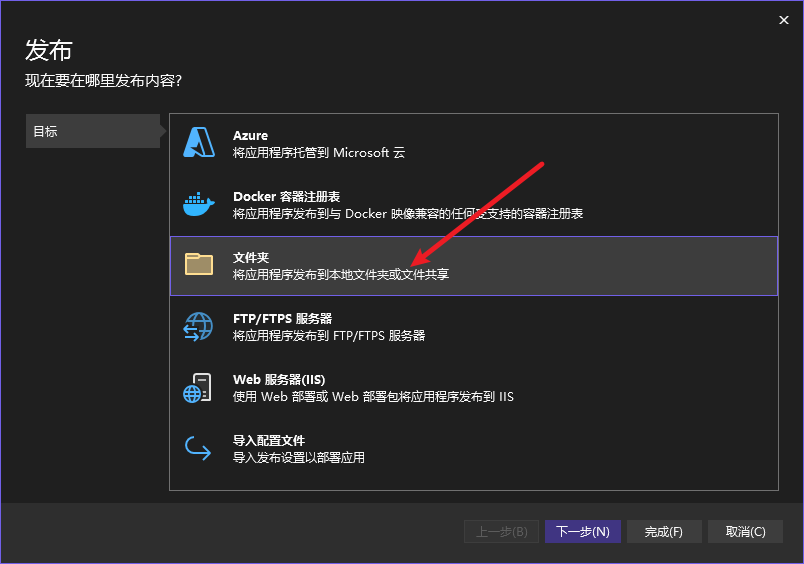Select the 目标 step tab
Viewport: 804px width, 564px height.
[93, 131]
